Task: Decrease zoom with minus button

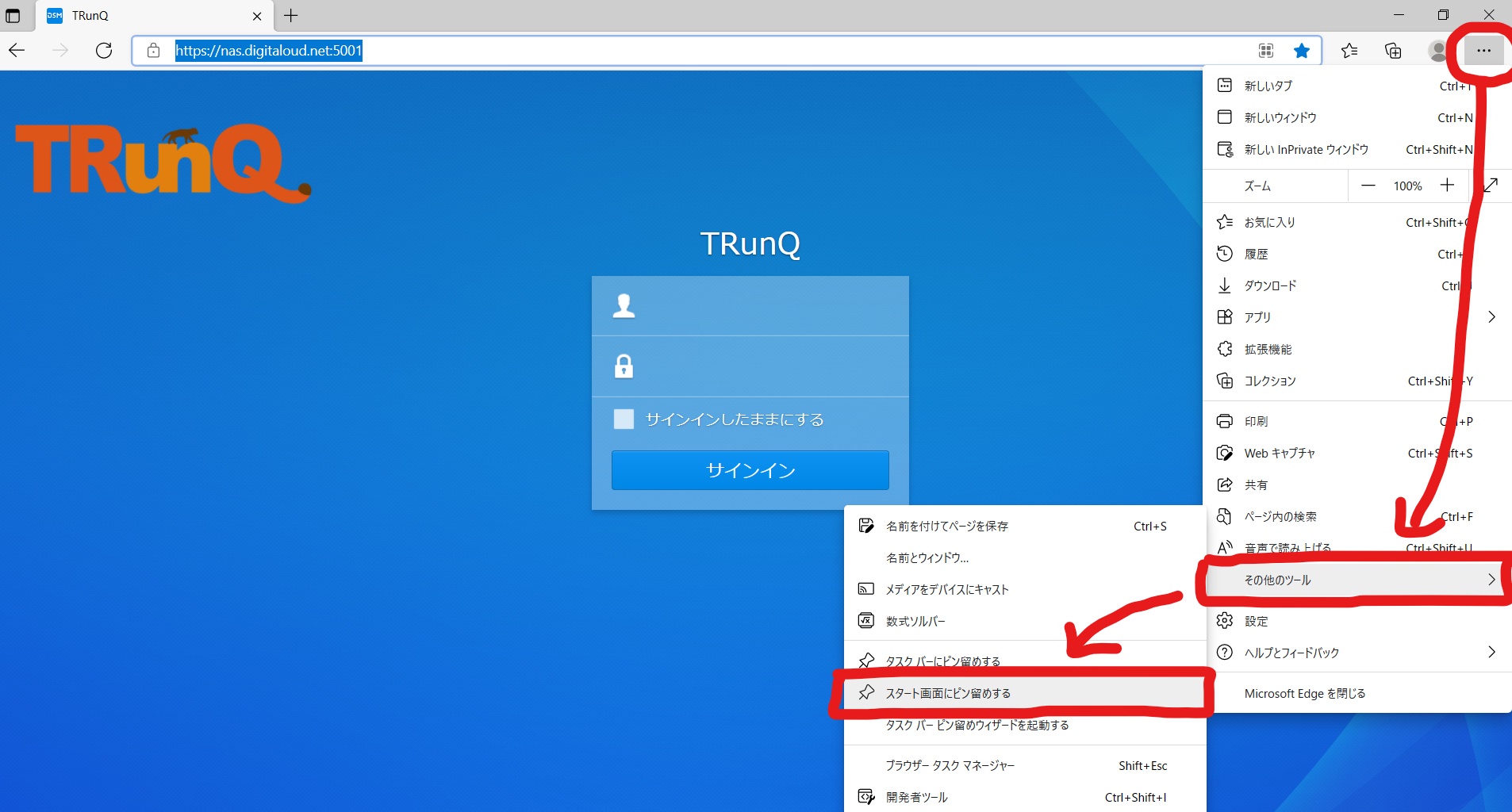Action: point(1368,186)
